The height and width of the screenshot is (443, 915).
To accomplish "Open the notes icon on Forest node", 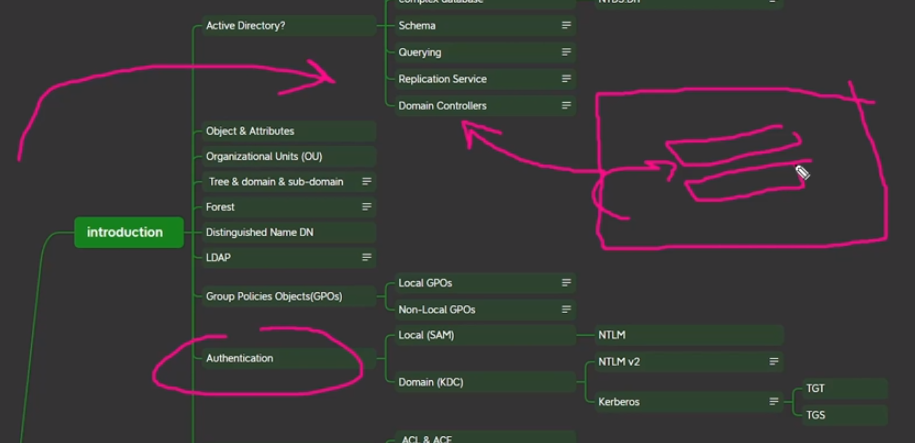I will click(x=366, y=207).
